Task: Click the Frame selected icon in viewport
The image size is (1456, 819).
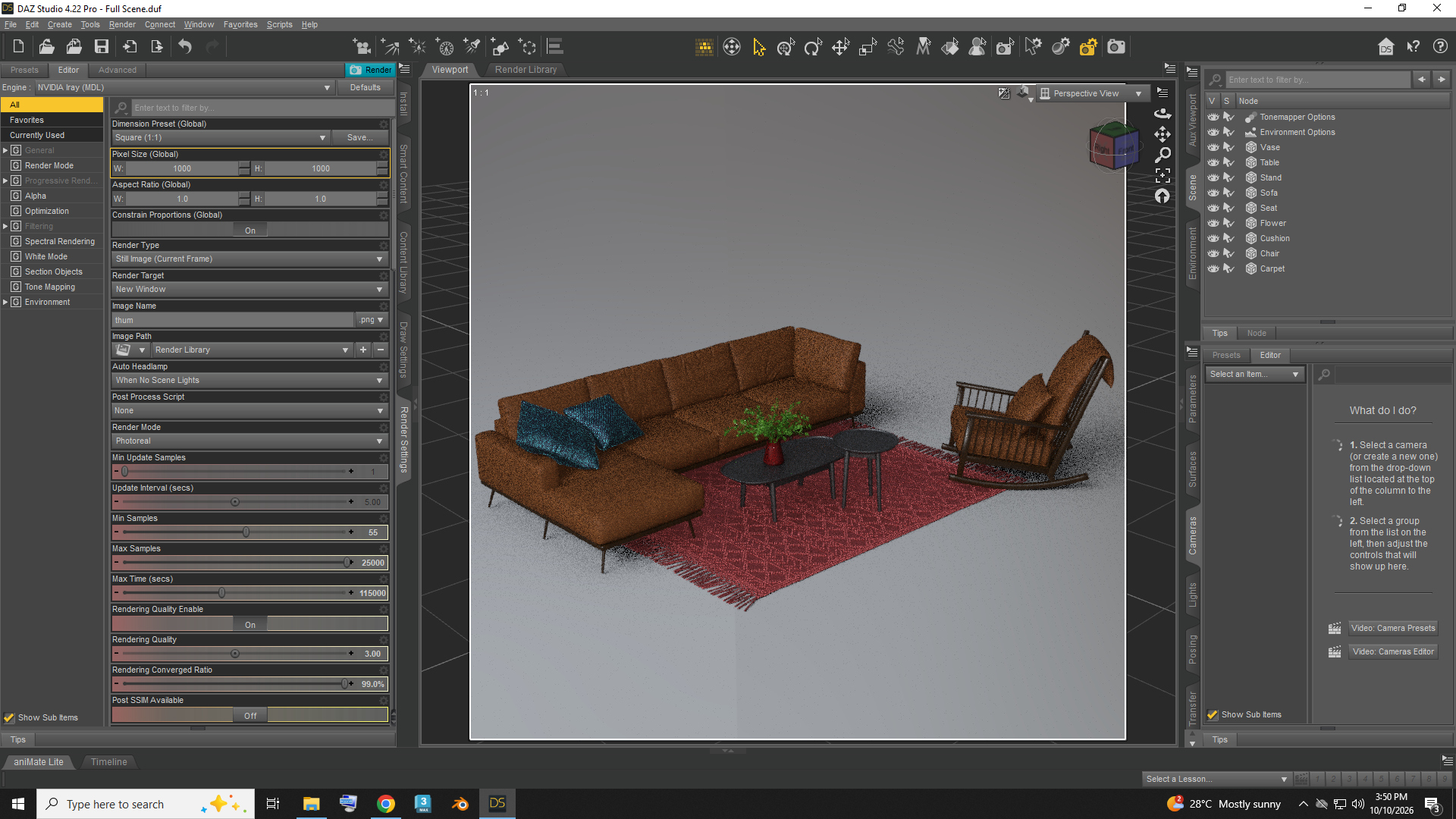Action: [x=1163, y=176]
